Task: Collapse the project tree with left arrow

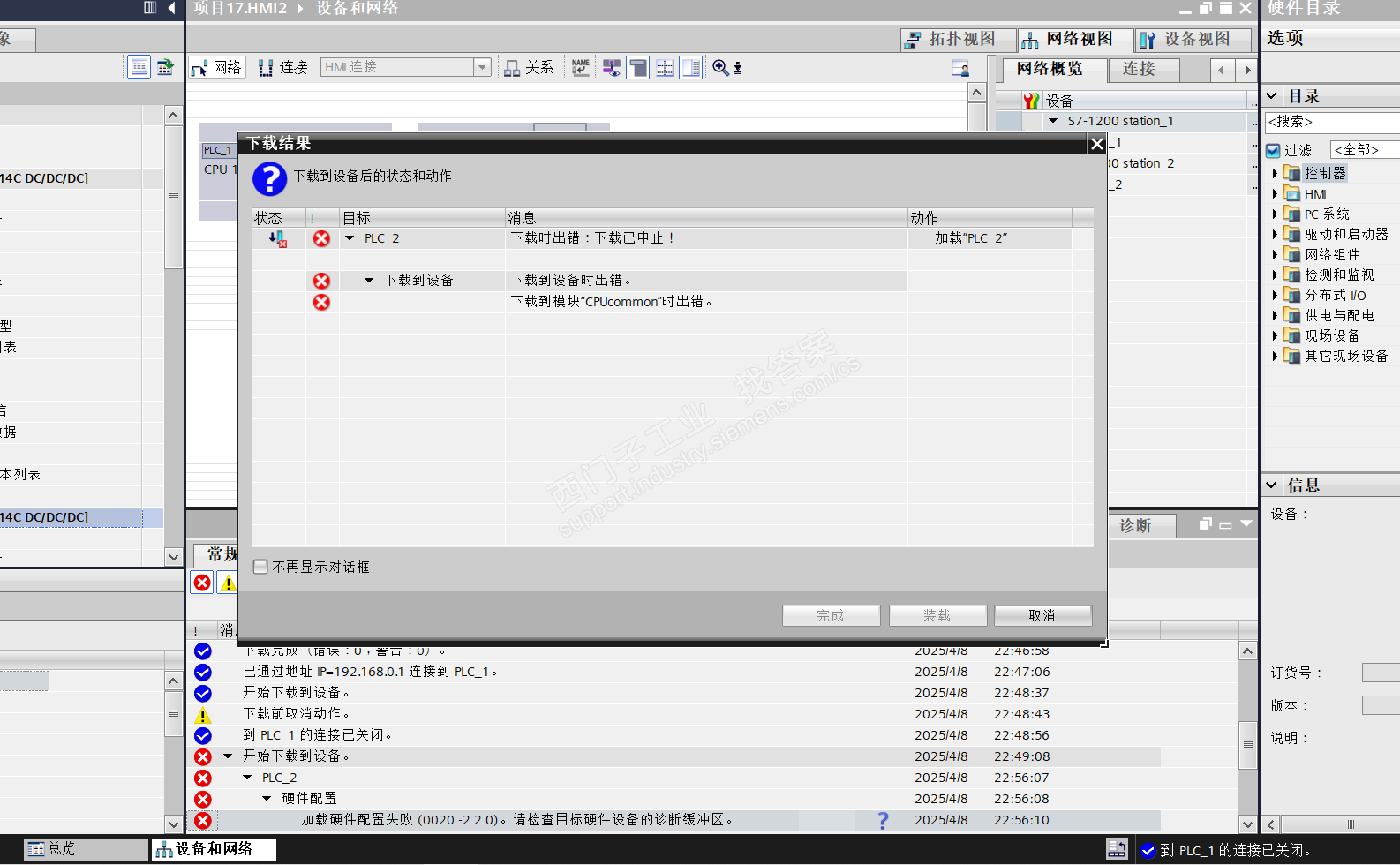Action: click(x=171, y=8)
